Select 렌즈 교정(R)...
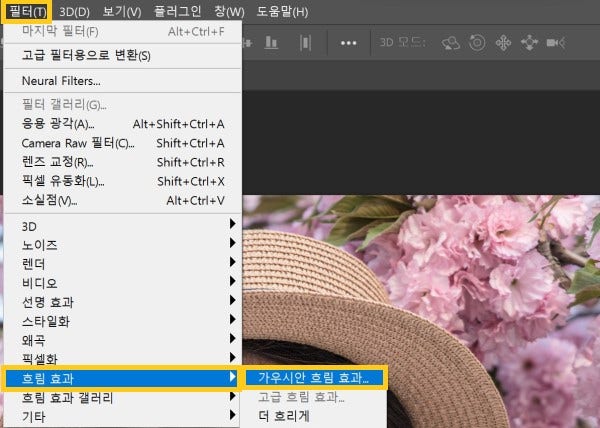 pyautogui.click(x=122, y=162)
